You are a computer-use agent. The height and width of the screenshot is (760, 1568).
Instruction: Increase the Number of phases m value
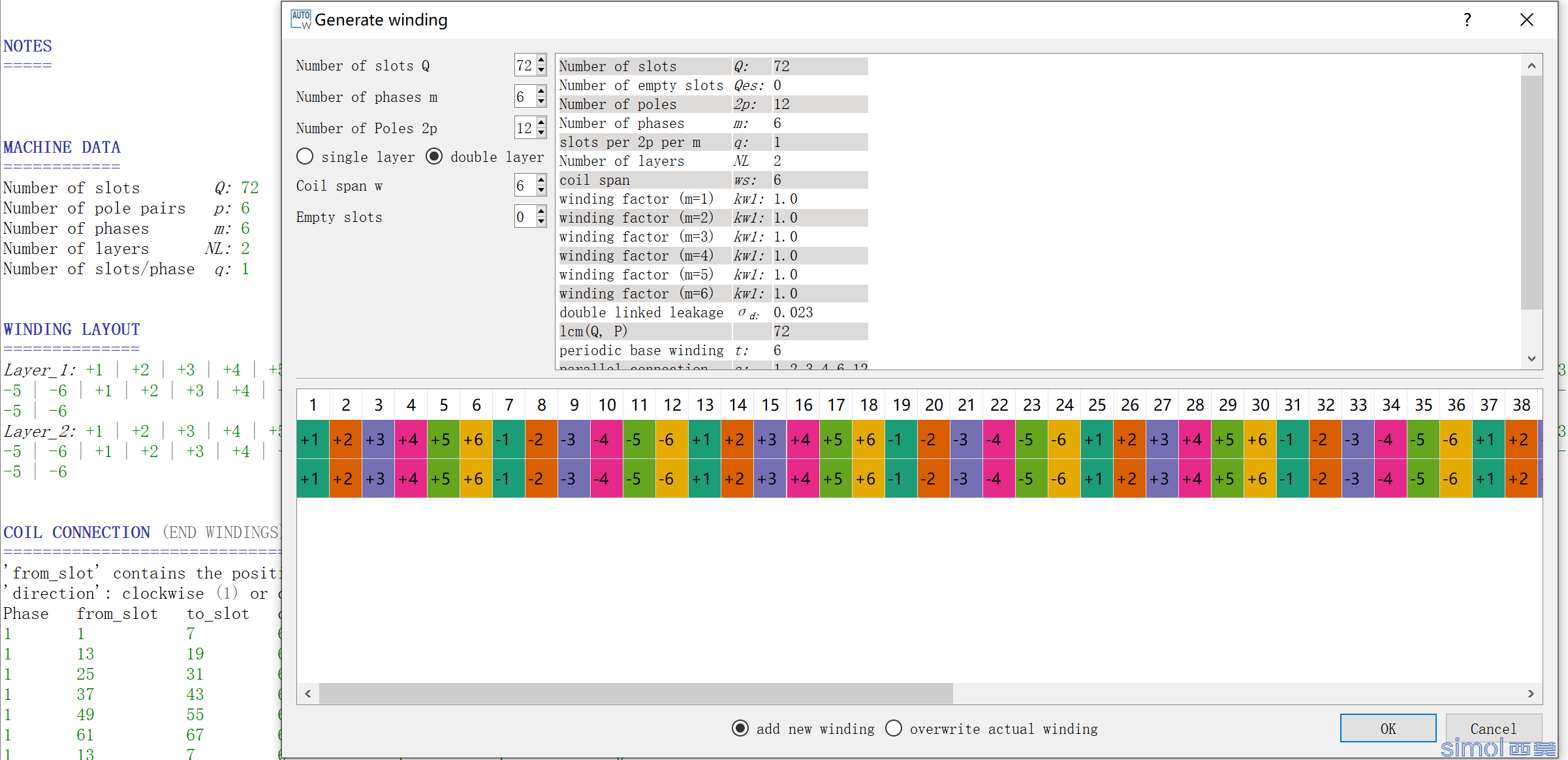(541, 91)
